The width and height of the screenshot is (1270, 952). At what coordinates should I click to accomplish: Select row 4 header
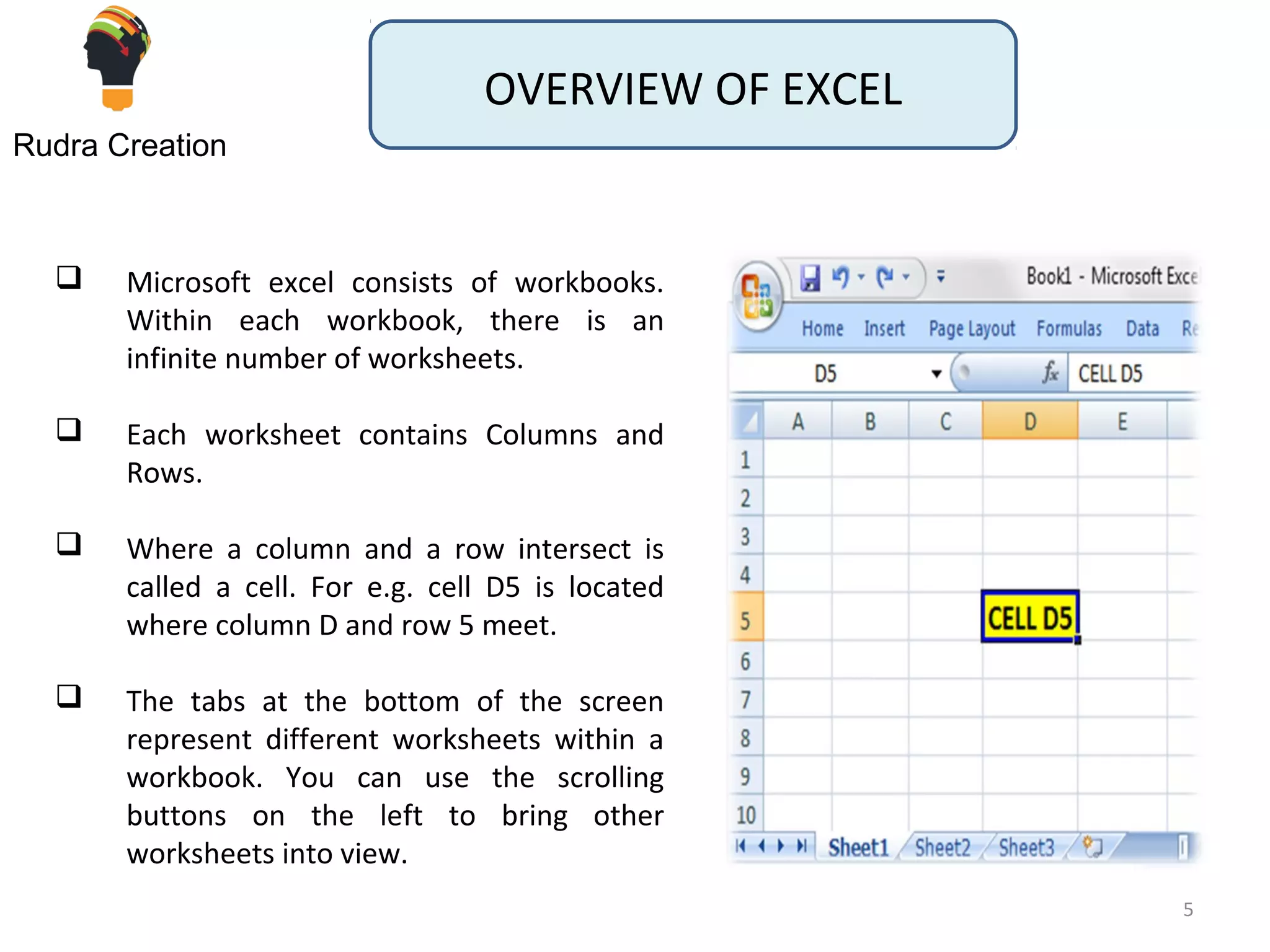(747, 575)
